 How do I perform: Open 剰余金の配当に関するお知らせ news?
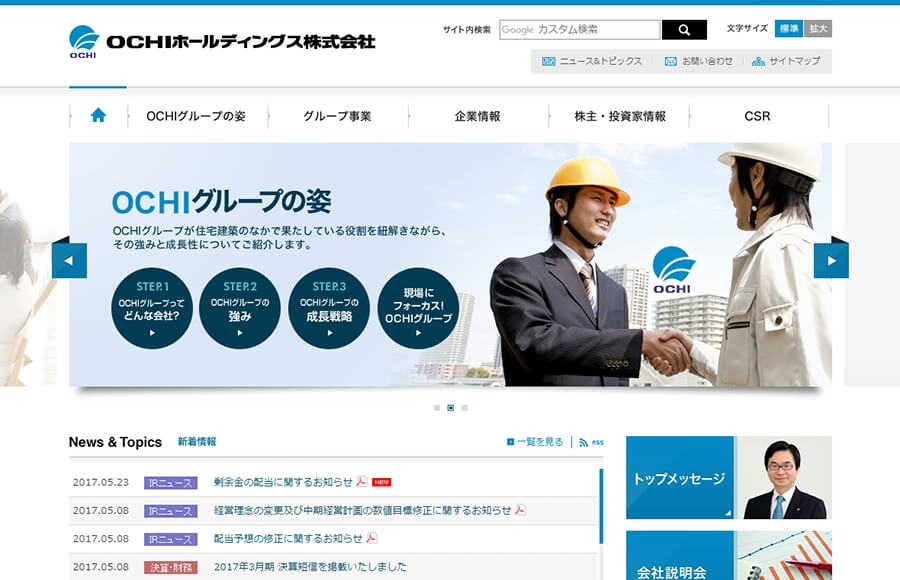pos(283,482)
